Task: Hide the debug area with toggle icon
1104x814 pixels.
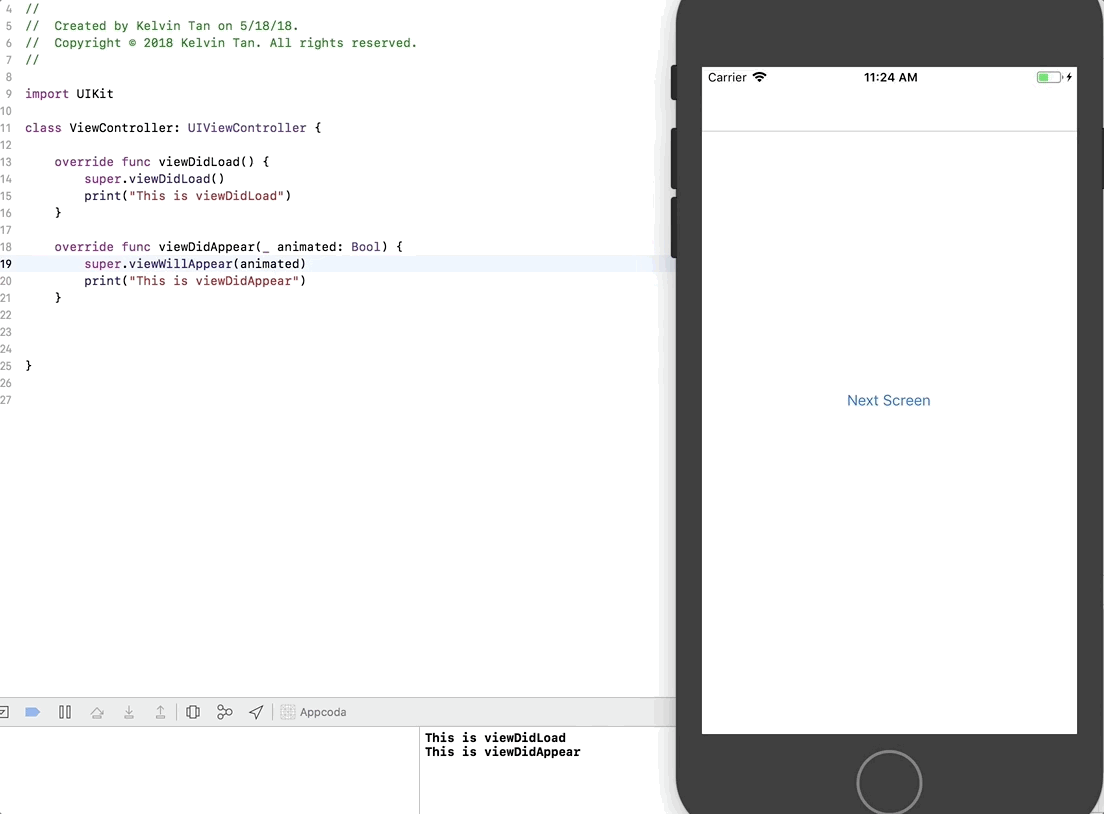Action: tap(4, 712)
